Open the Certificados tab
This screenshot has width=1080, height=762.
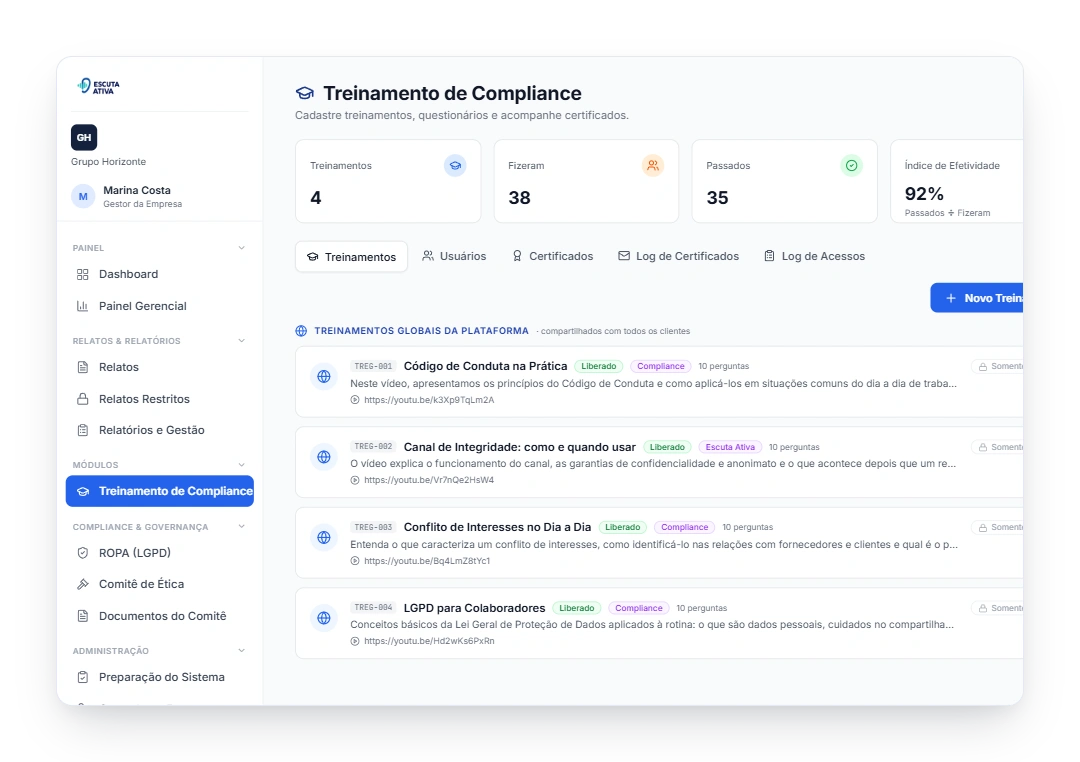pos(552,256)
